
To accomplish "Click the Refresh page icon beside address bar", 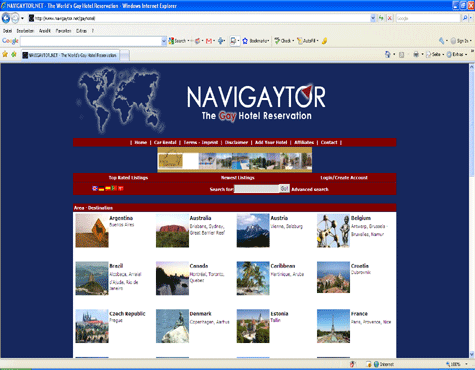I will (381, 18).
